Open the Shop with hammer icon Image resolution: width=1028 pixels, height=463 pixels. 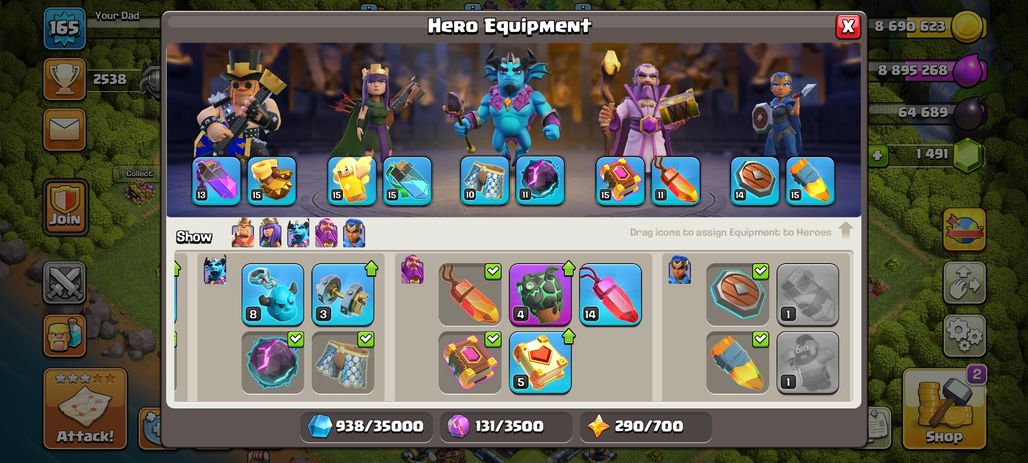pyautogui.click(x=944, y=408)
